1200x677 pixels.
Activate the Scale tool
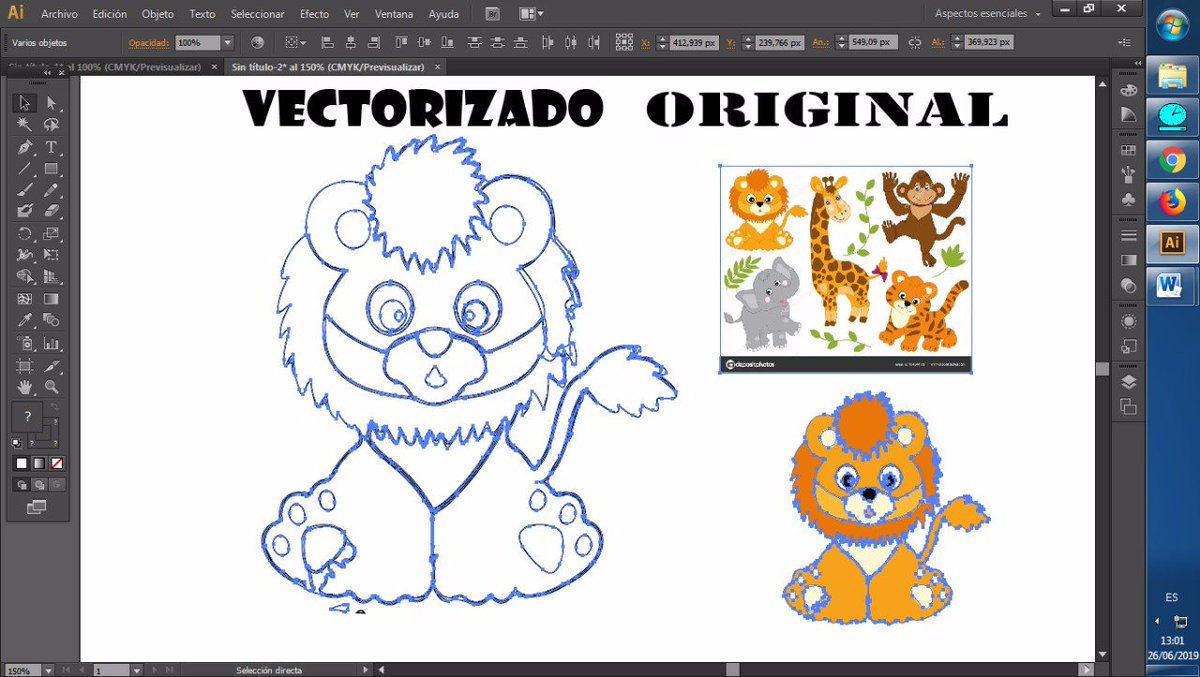[x=51, y=233]
